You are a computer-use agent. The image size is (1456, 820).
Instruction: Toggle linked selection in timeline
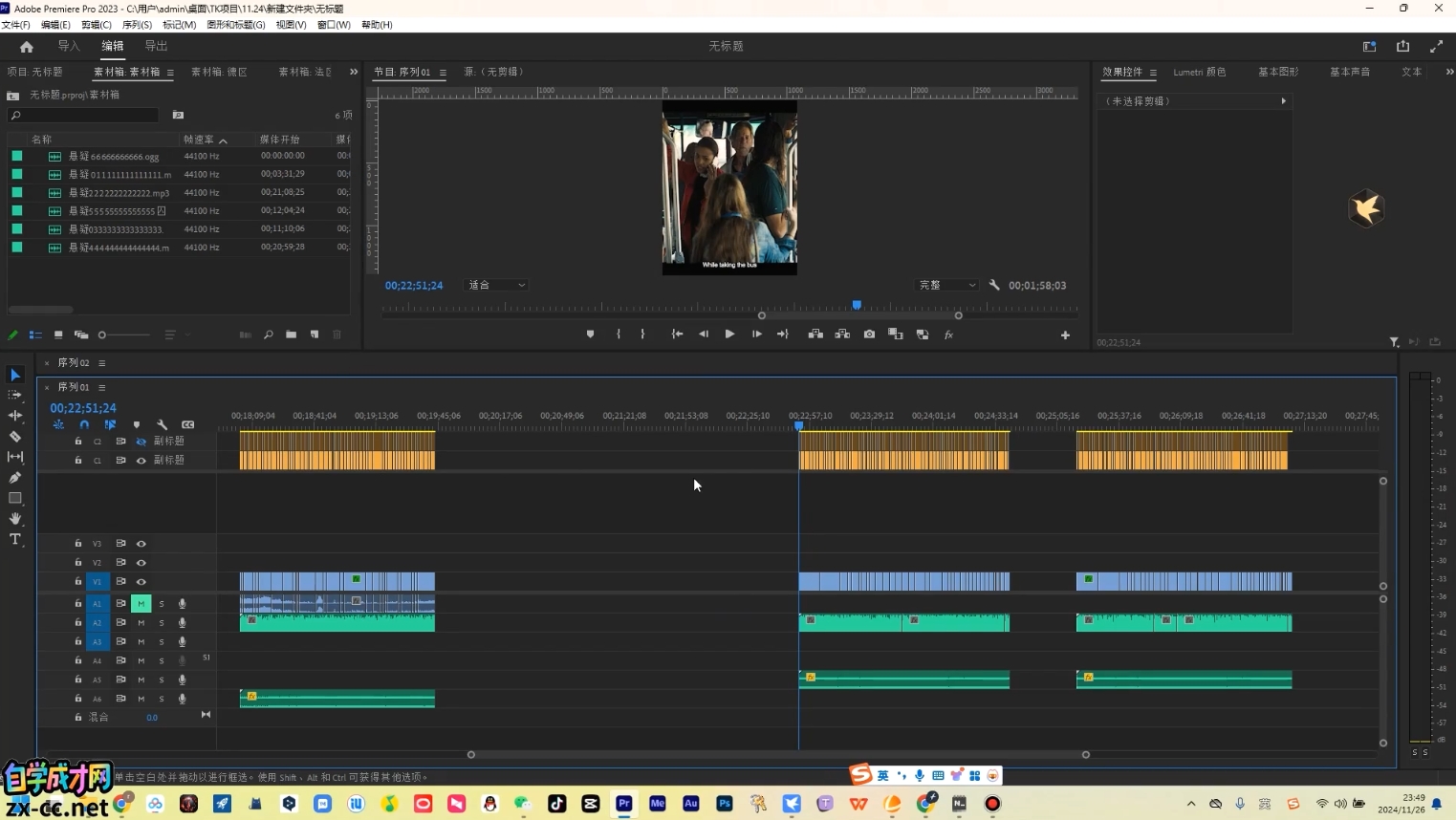pyautogui.click(x=110, y=424)
